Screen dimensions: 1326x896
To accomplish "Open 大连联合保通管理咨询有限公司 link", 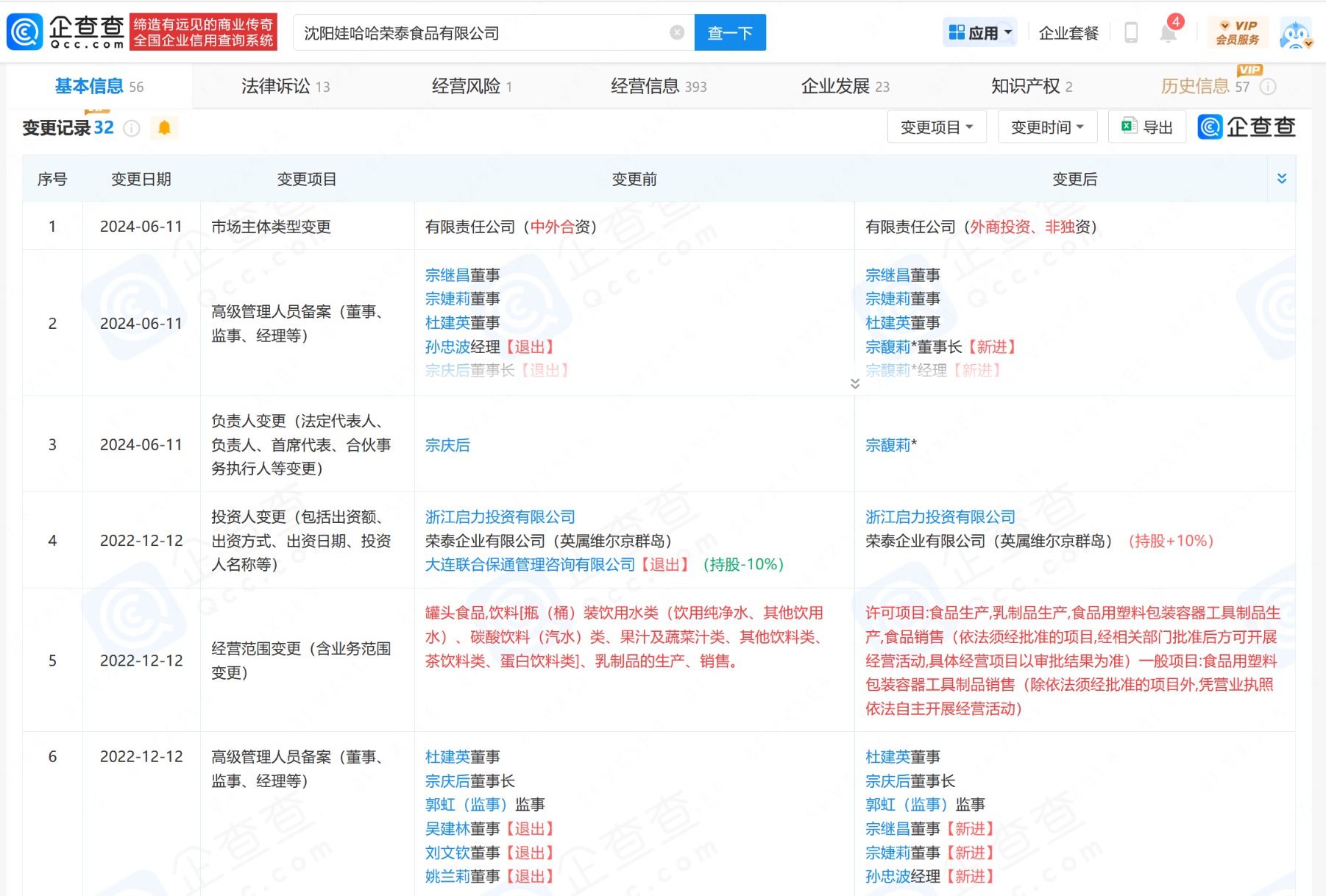I will pyautogui.click(x=530, y=564).
